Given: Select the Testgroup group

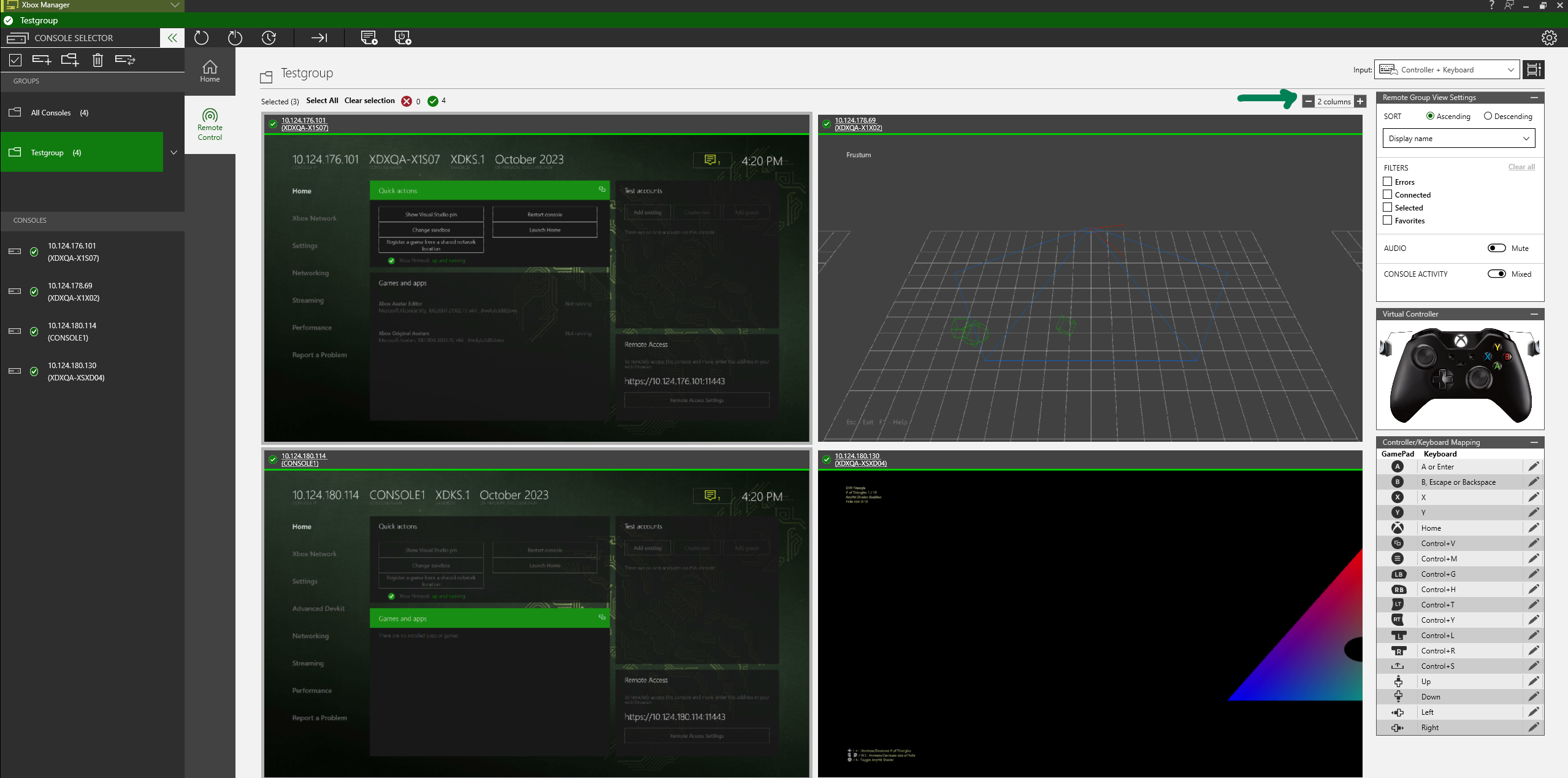Looking at the screenshot, I should point(82,152).
